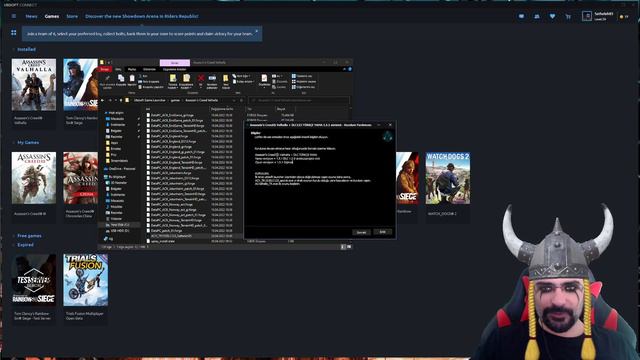This screenshot has height=360, width=640.
Task: Expand the Explorer ribbon collapse chevron
Action: click(x=344, y=69)
